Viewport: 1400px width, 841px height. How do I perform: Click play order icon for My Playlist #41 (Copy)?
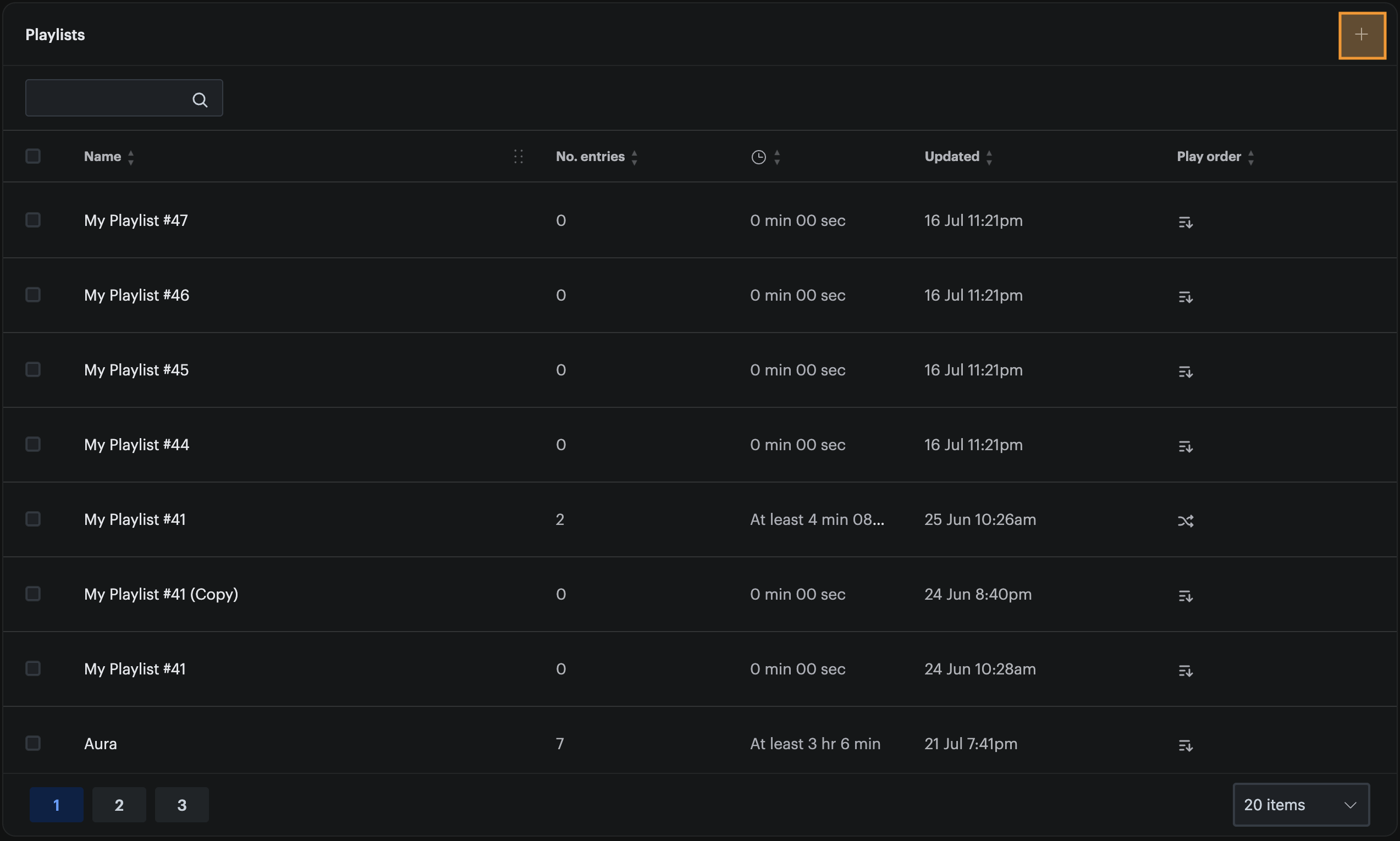(x=1185, y=595)
